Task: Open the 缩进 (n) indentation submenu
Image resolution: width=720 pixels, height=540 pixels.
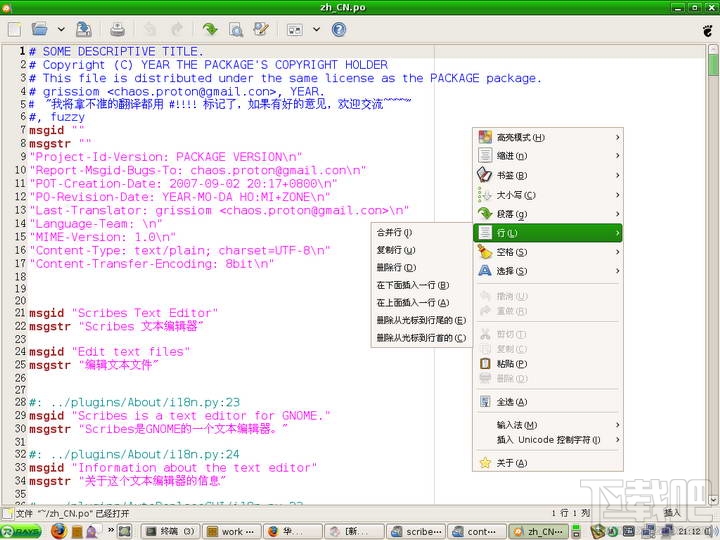Action: pos(548,156)
